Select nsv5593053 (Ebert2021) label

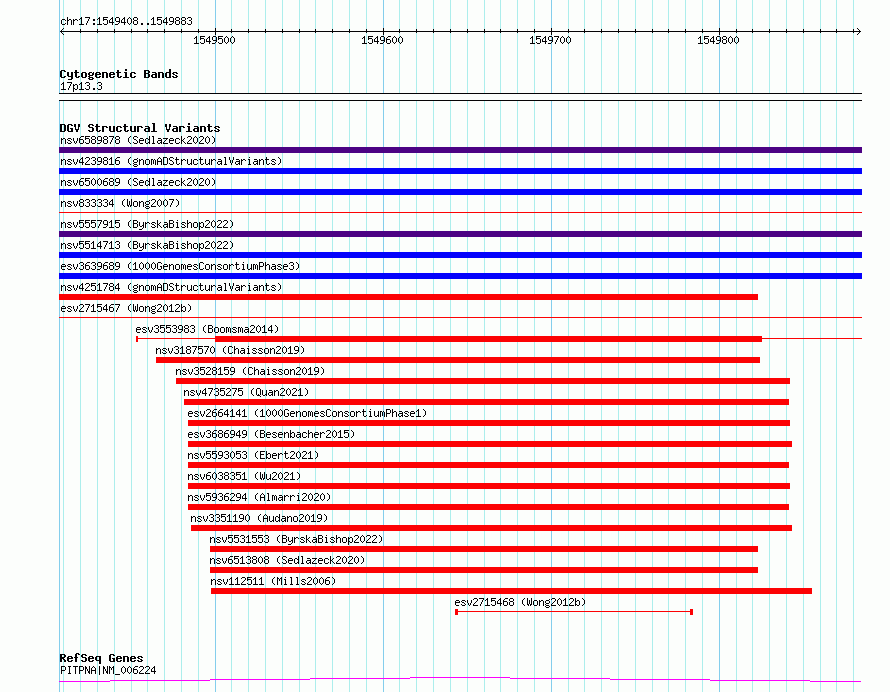(253, 455)
